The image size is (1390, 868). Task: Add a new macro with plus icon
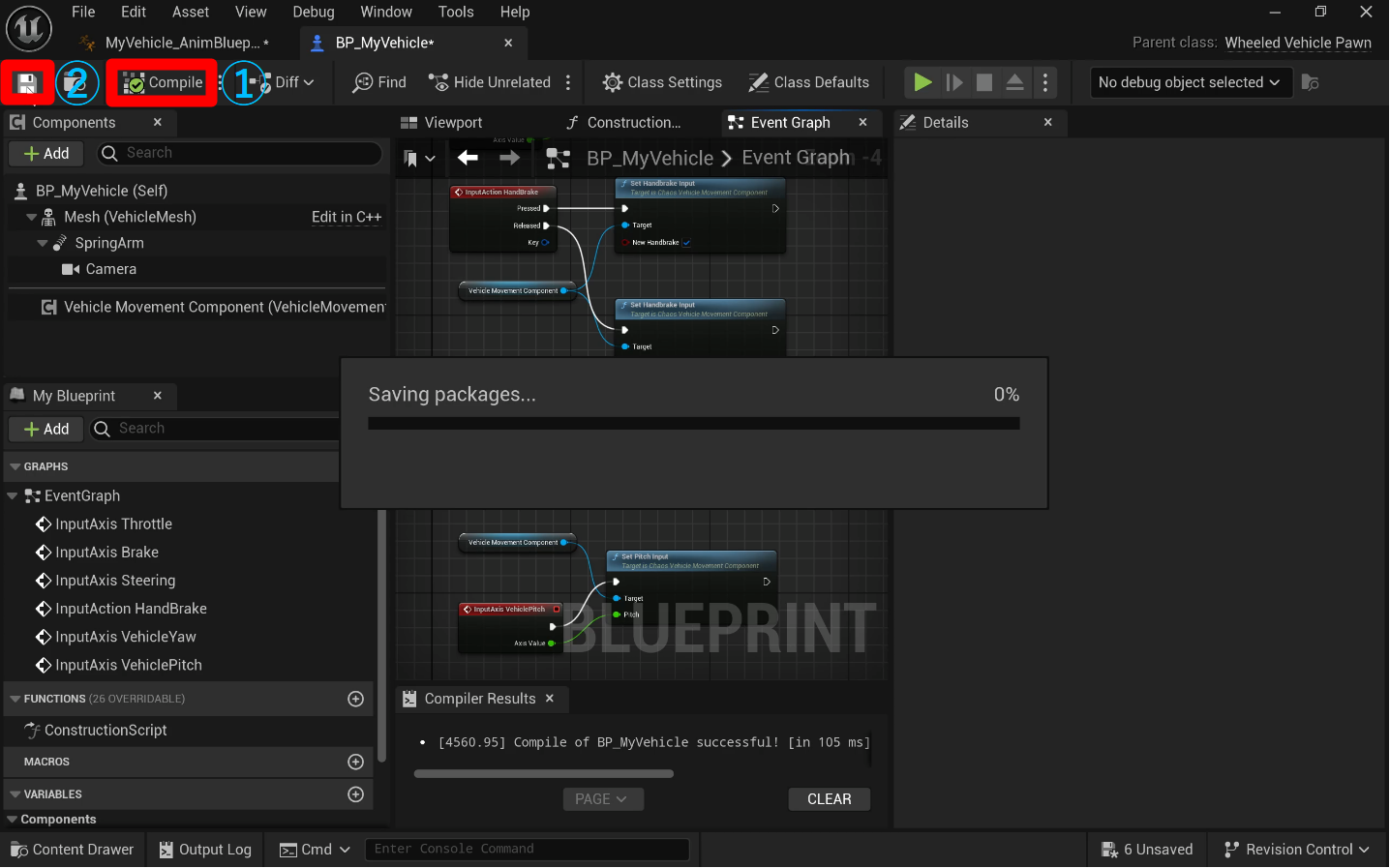point(356,763)
